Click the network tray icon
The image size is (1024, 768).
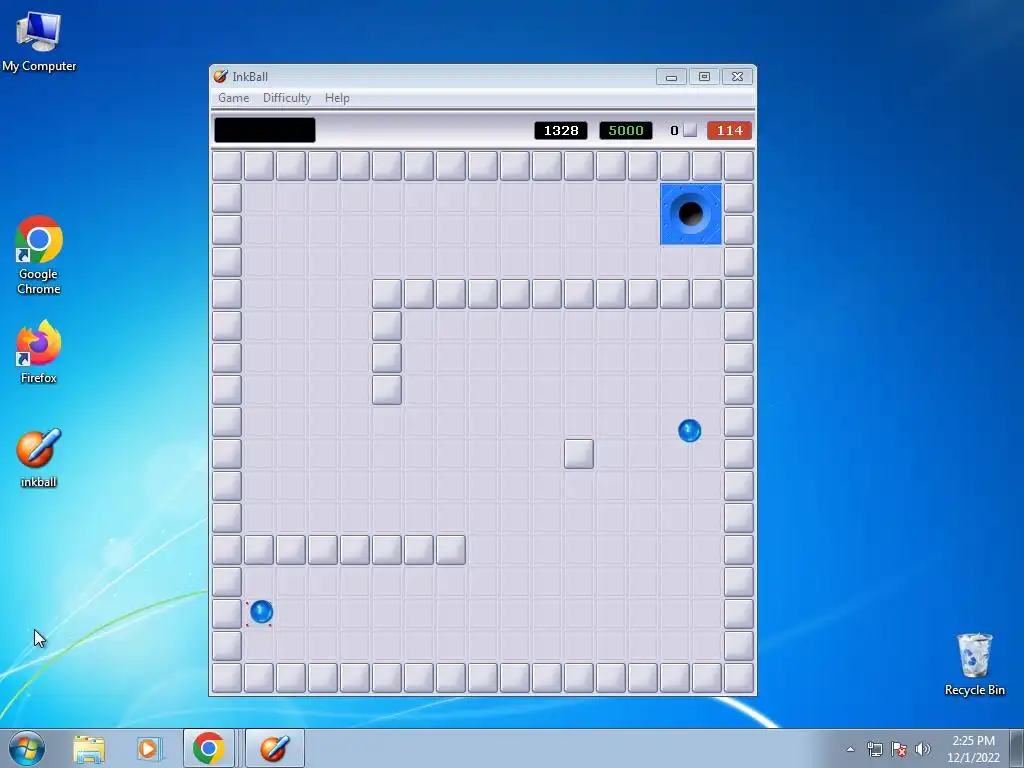(874, 749)
